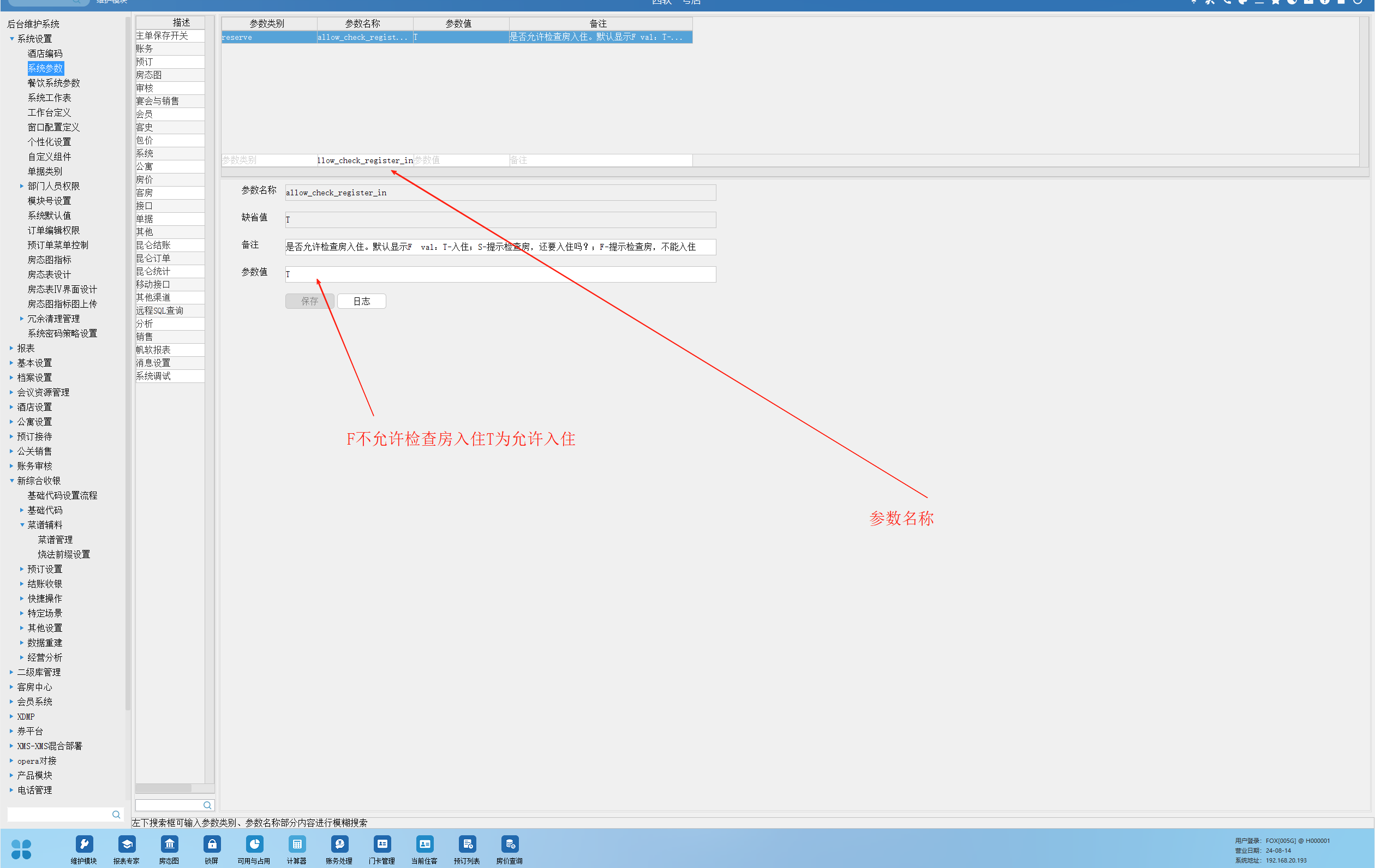Screen dimensions: 1375x868
Task: Open the 房态图 room status icon
Action: [169, 845]
